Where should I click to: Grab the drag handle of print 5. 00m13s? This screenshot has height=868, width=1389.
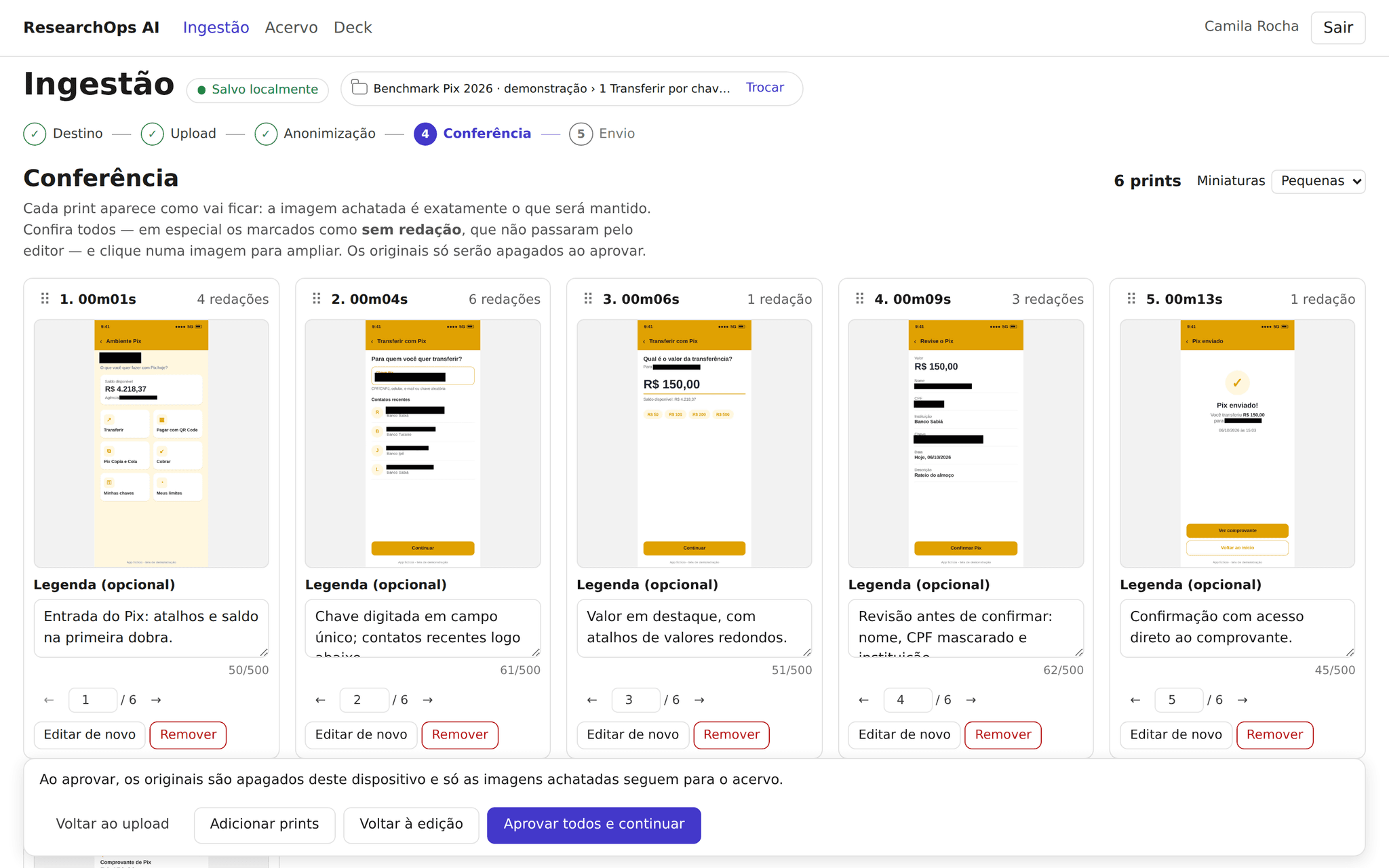pos(1131,298)
